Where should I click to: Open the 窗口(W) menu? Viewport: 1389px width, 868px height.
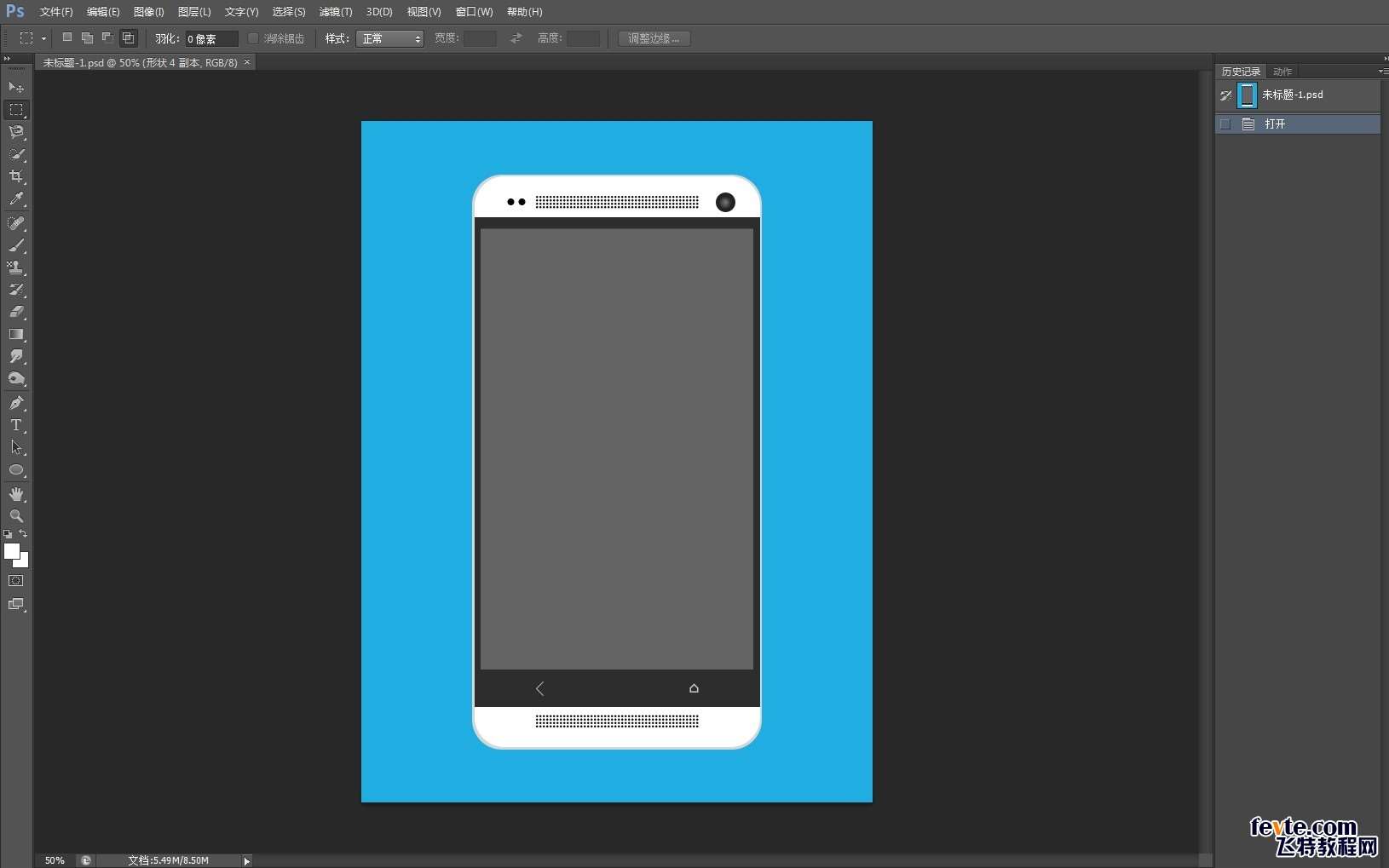(x=474, y=12)
